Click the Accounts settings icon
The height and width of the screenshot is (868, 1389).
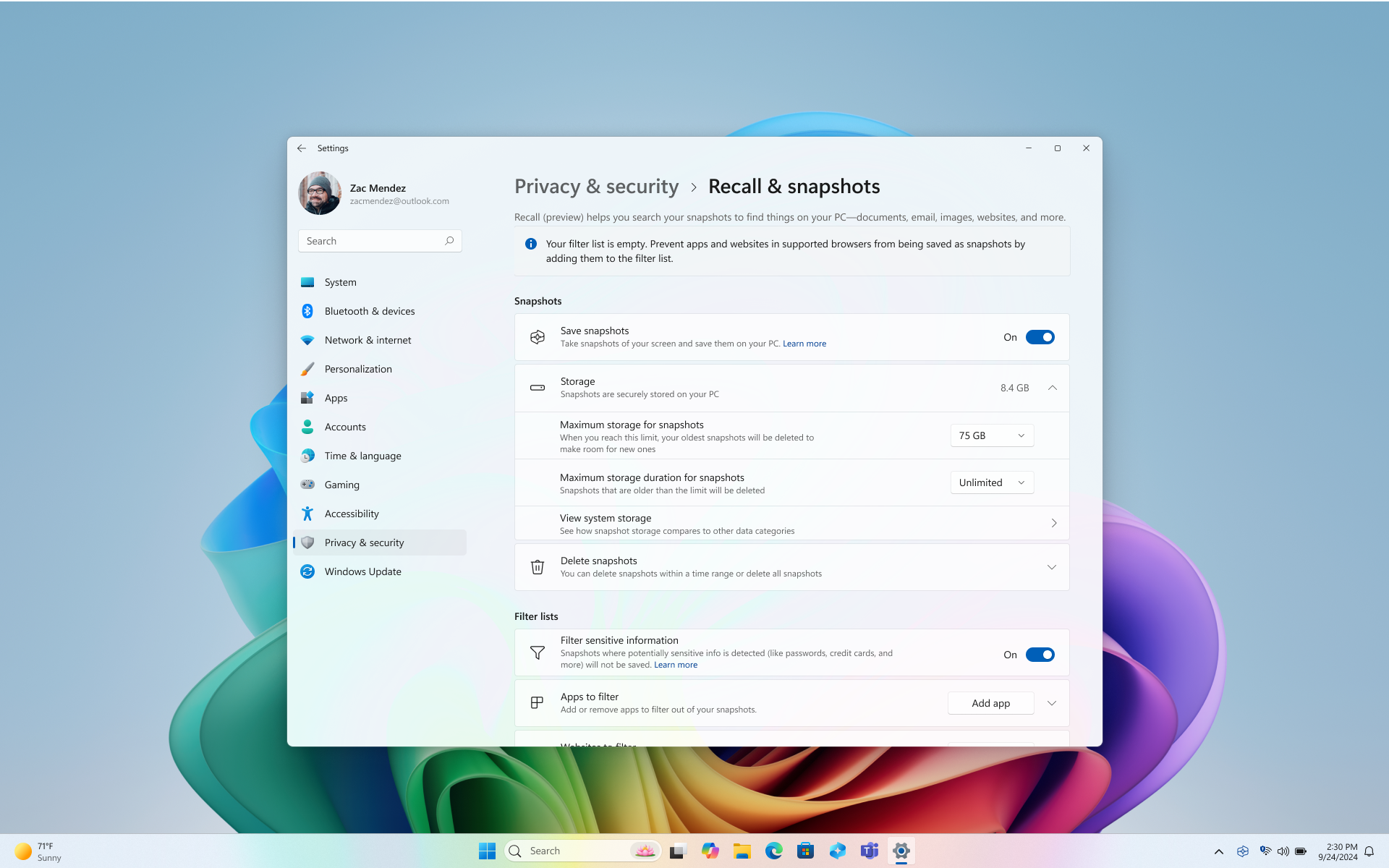coord(307,427)
